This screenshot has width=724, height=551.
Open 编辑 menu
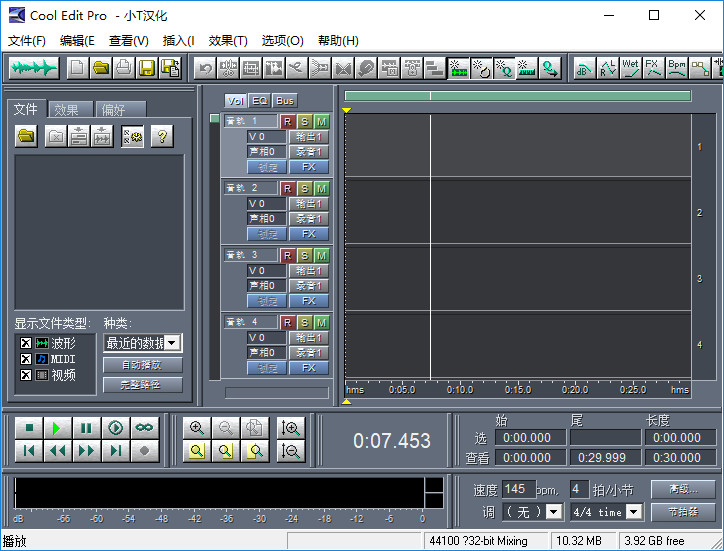77,41
